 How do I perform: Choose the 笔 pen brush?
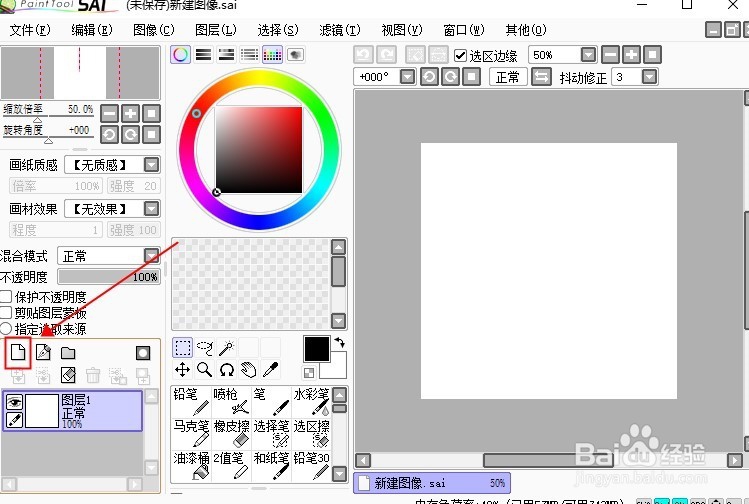[271, 401]
